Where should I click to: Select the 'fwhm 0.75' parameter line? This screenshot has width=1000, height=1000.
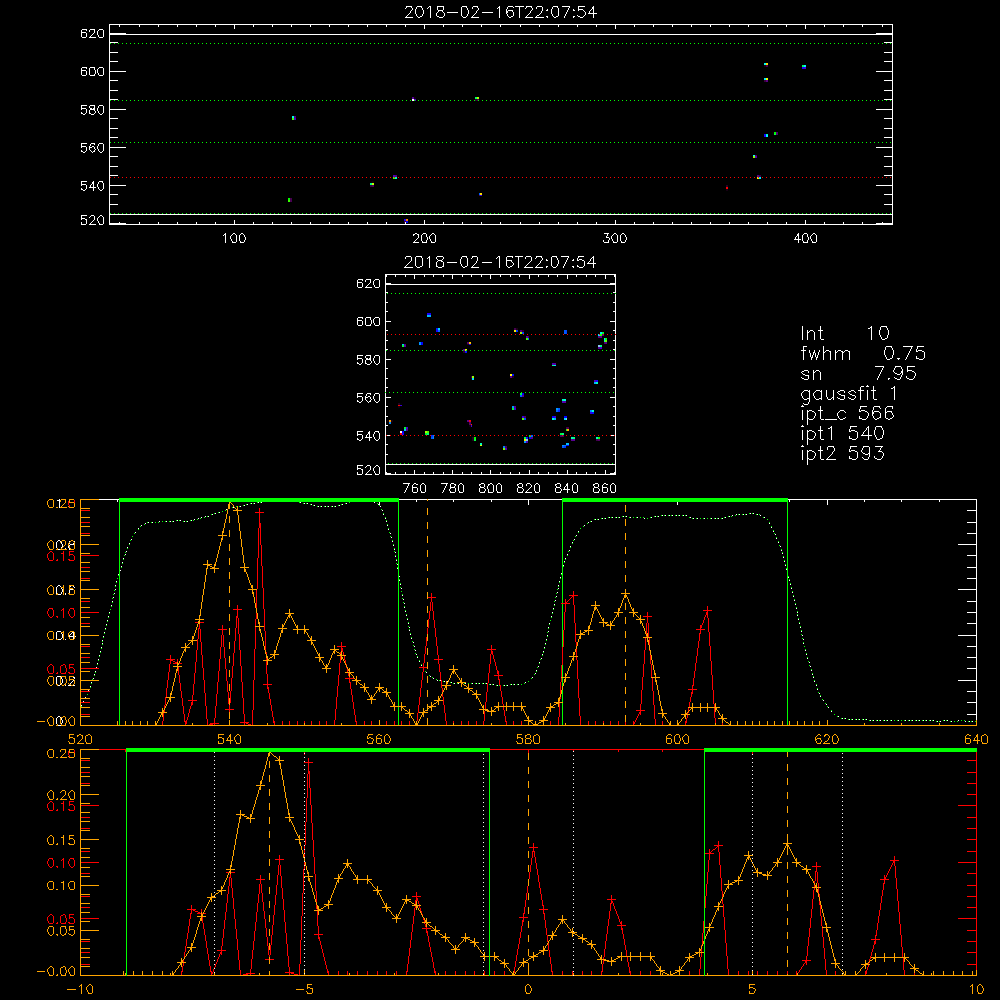863,353
